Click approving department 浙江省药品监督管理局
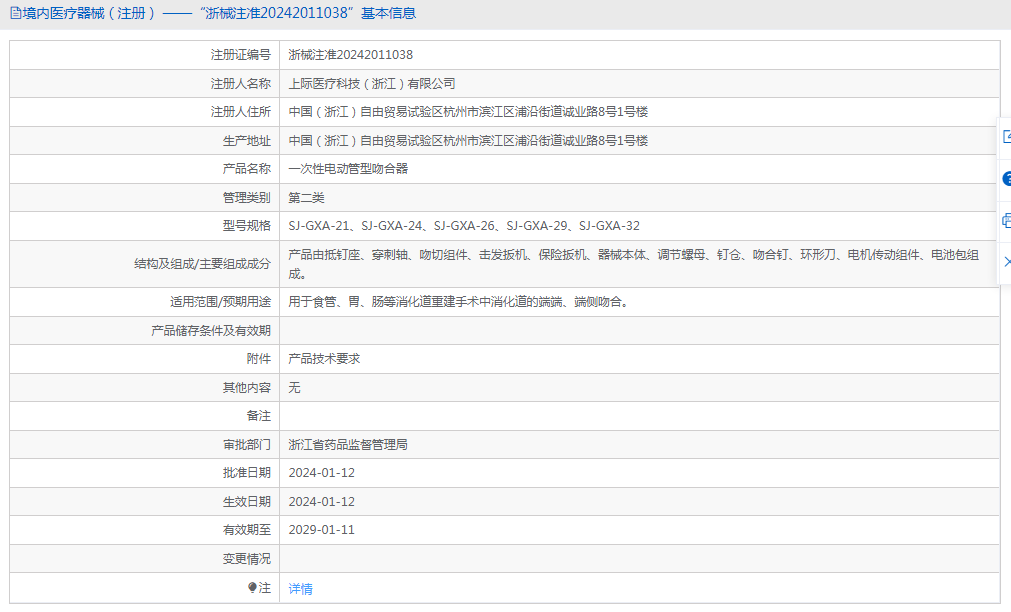 click(x=348, y=445)
